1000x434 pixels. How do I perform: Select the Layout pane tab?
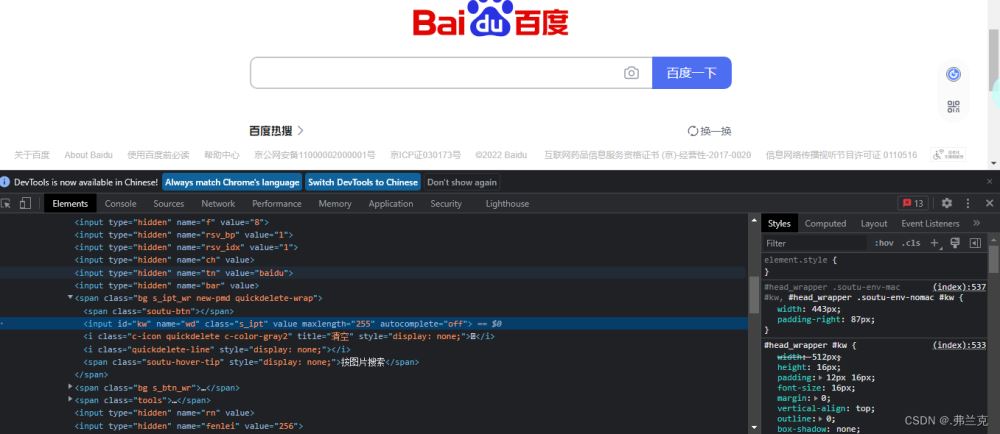tap(874, 223)
